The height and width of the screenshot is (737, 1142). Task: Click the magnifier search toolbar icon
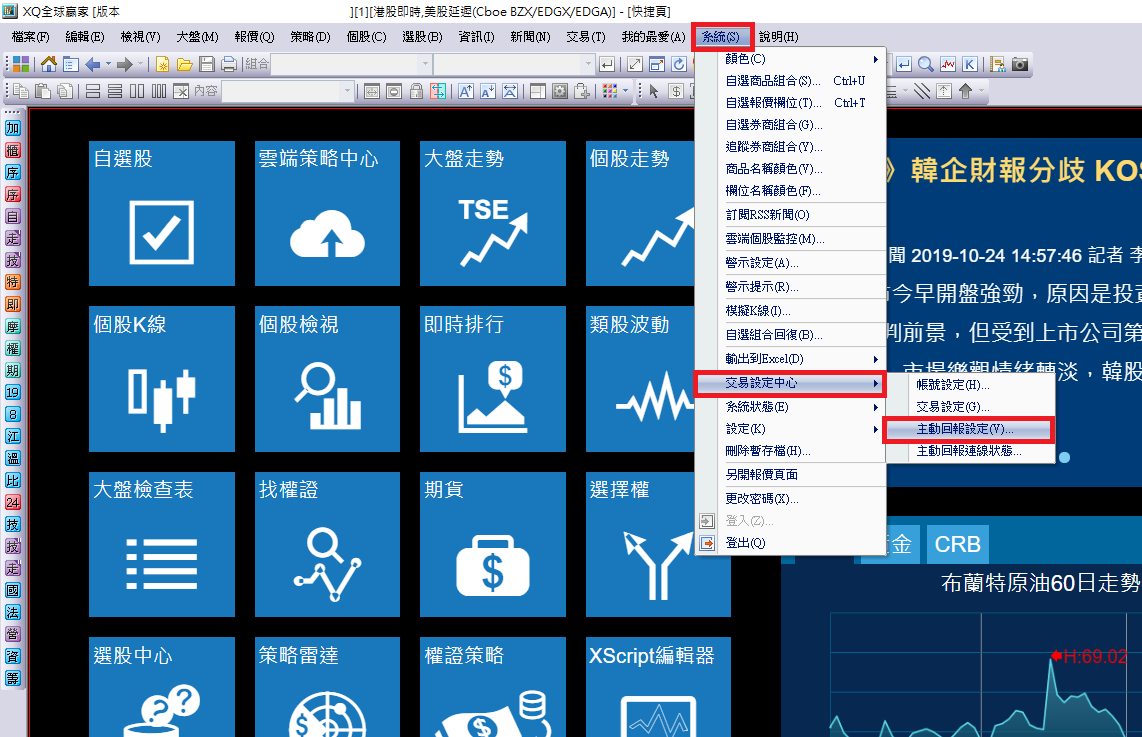click(x=926, y=65)
